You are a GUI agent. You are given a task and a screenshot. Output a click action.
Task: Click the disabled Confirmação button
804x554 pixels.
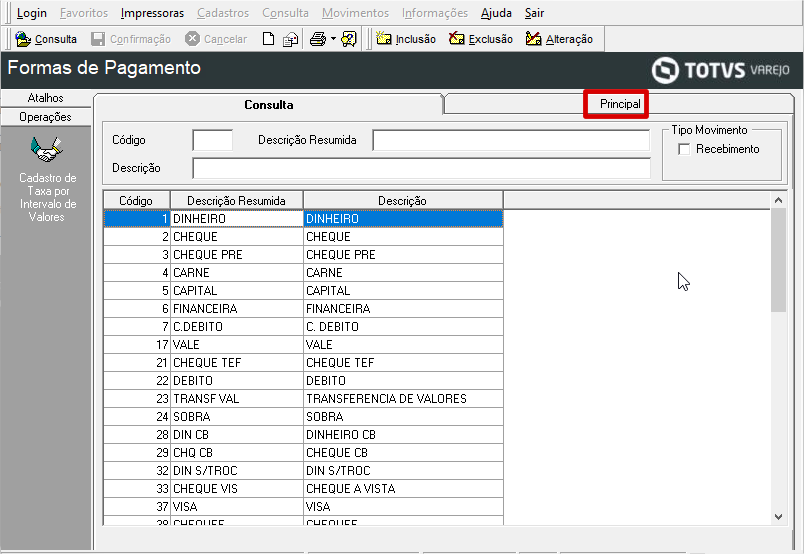131,39
